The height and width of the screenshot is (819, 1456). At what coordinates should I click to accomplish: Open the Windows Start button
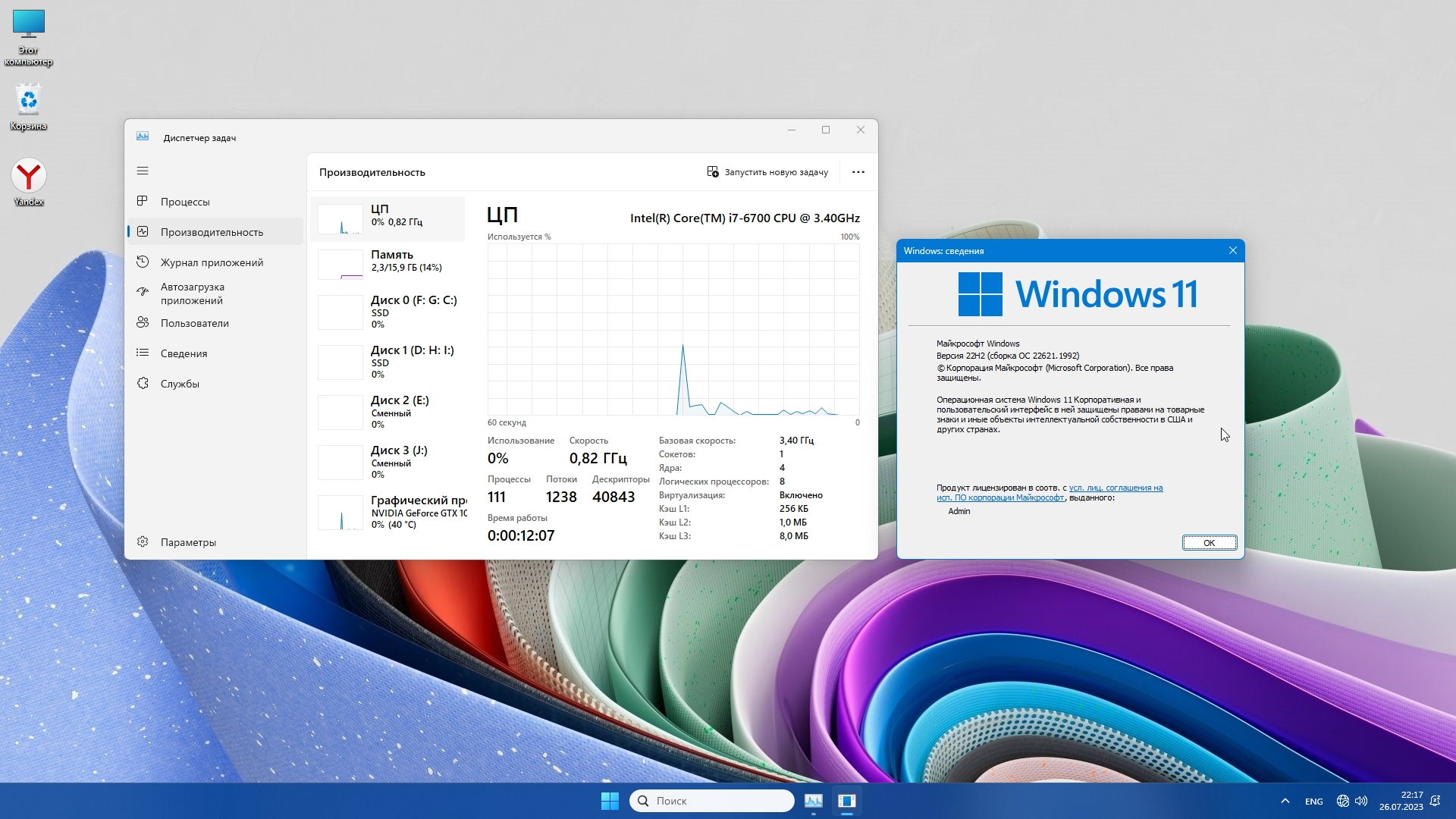click(610, 801)
